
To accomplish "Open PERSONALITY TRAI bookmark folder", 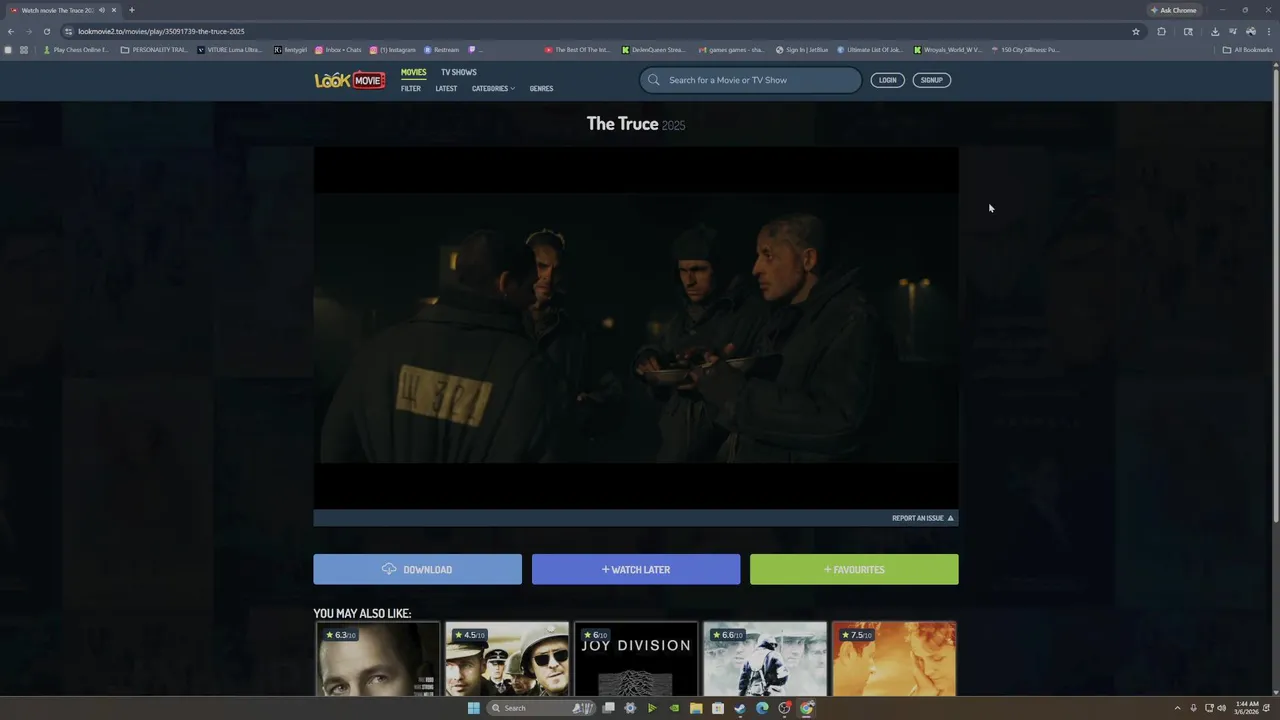I will tap(154, 50).
